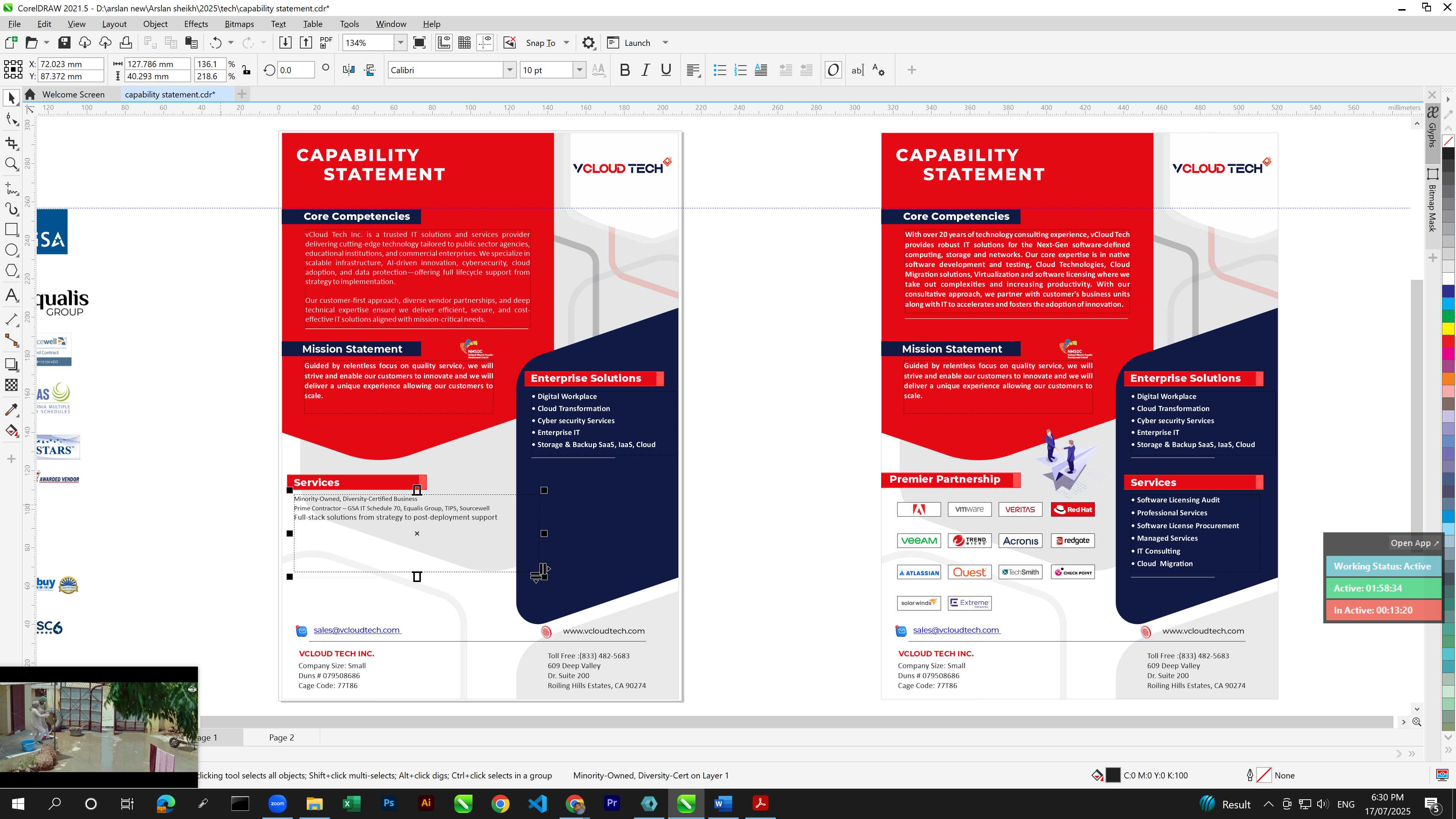This screenshot has width=1456, height=819.
Task: Open the Options gear flyout
Action: tap(588, 42)
